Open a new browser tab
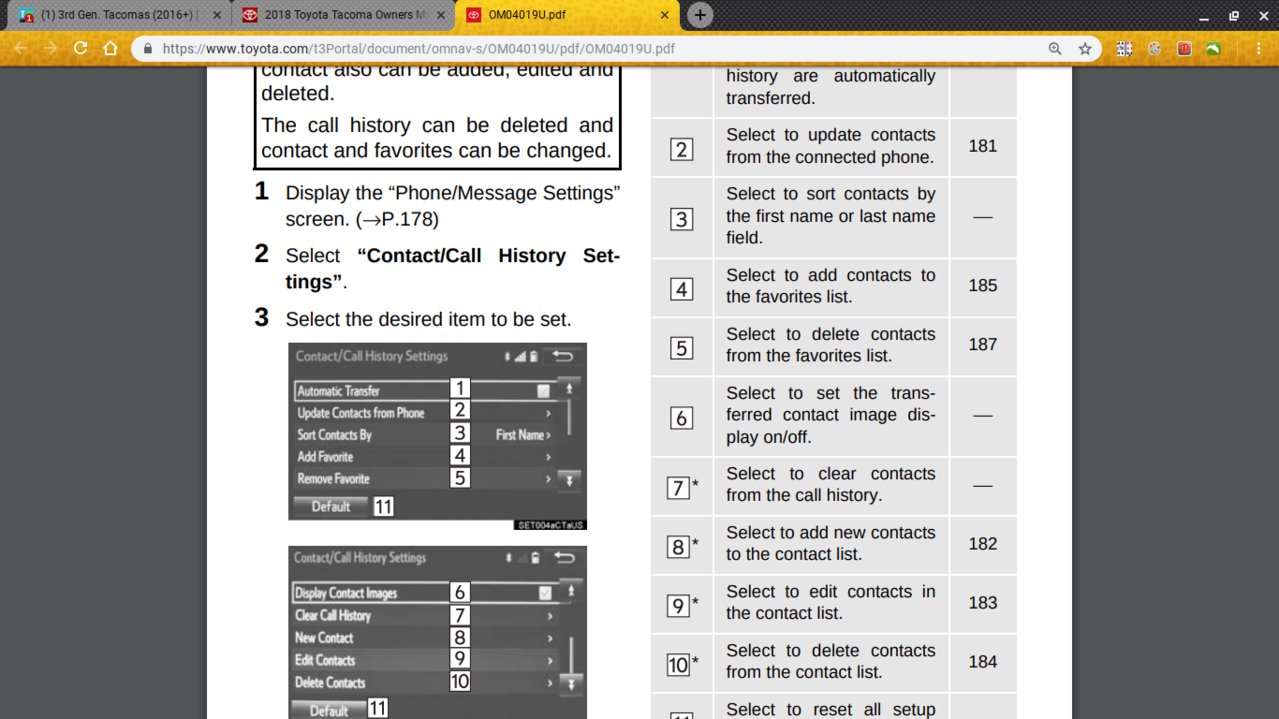This screenshot has width=1279, height=719. 700,15
